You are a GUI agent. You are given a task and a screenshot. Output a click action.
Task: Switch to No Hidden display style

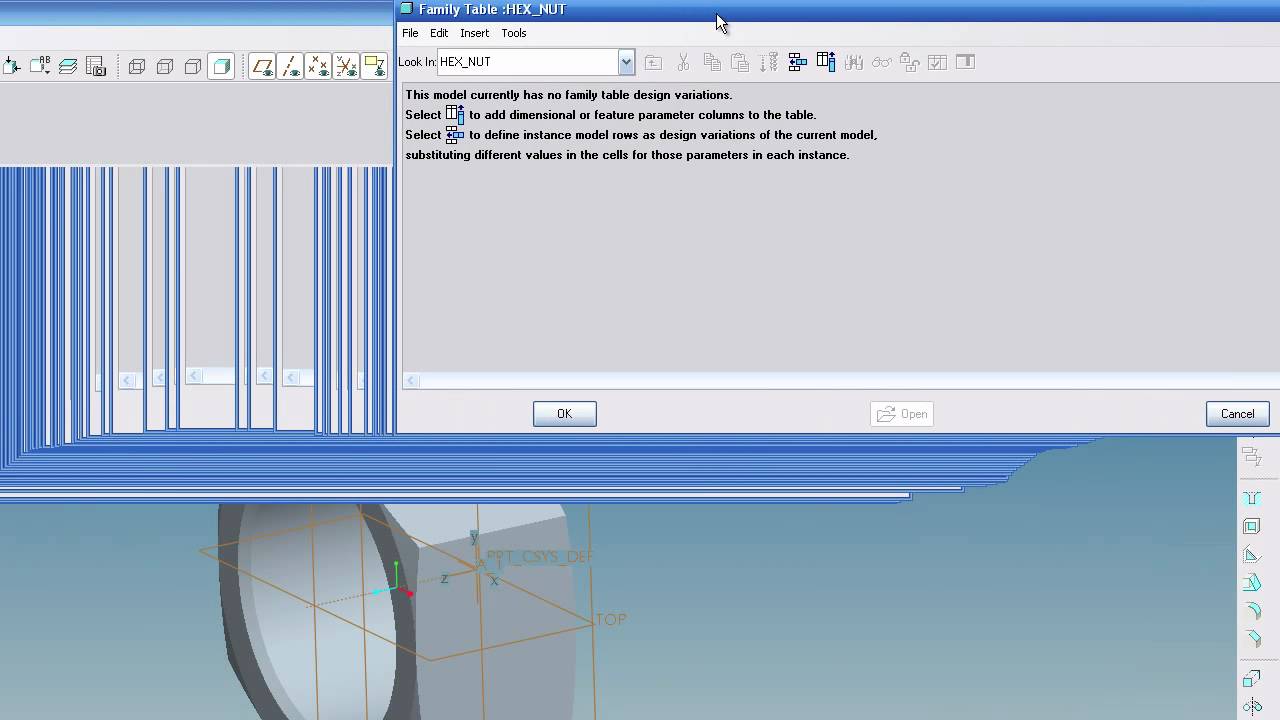pos(193,66)
